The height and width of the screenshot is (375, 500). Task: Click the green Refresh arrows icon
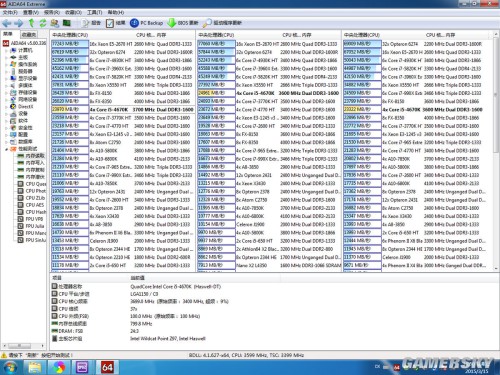(x=43, y=23)
